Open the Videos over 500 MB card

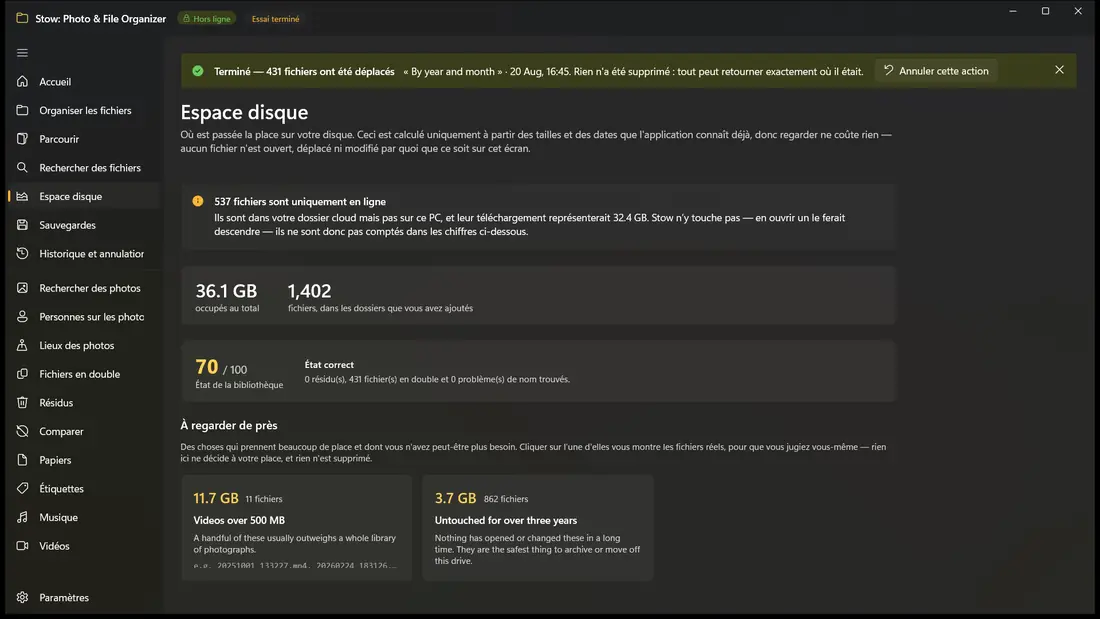[297, 527]
